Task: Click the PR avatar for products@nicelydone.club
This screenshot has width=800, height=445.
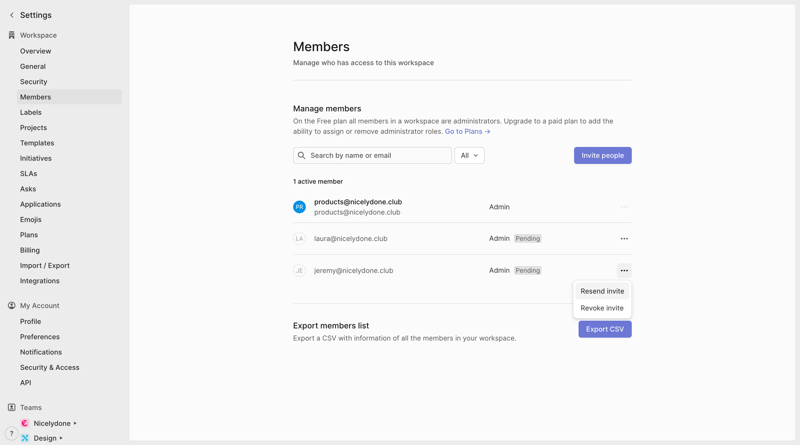Action: [299, 207]
